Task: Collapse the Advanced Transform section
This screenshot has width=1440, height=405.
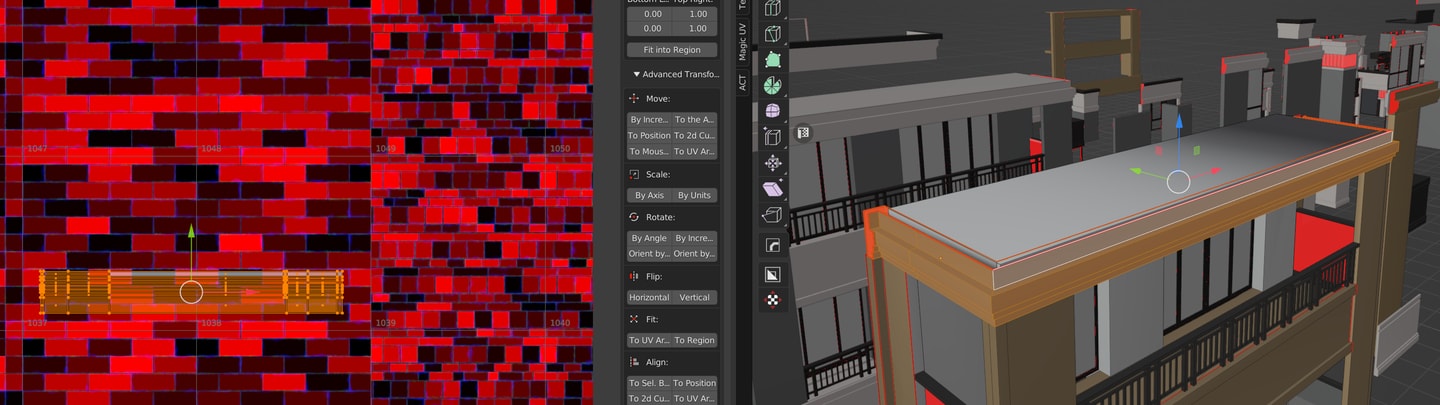Action: coord(673,74)
